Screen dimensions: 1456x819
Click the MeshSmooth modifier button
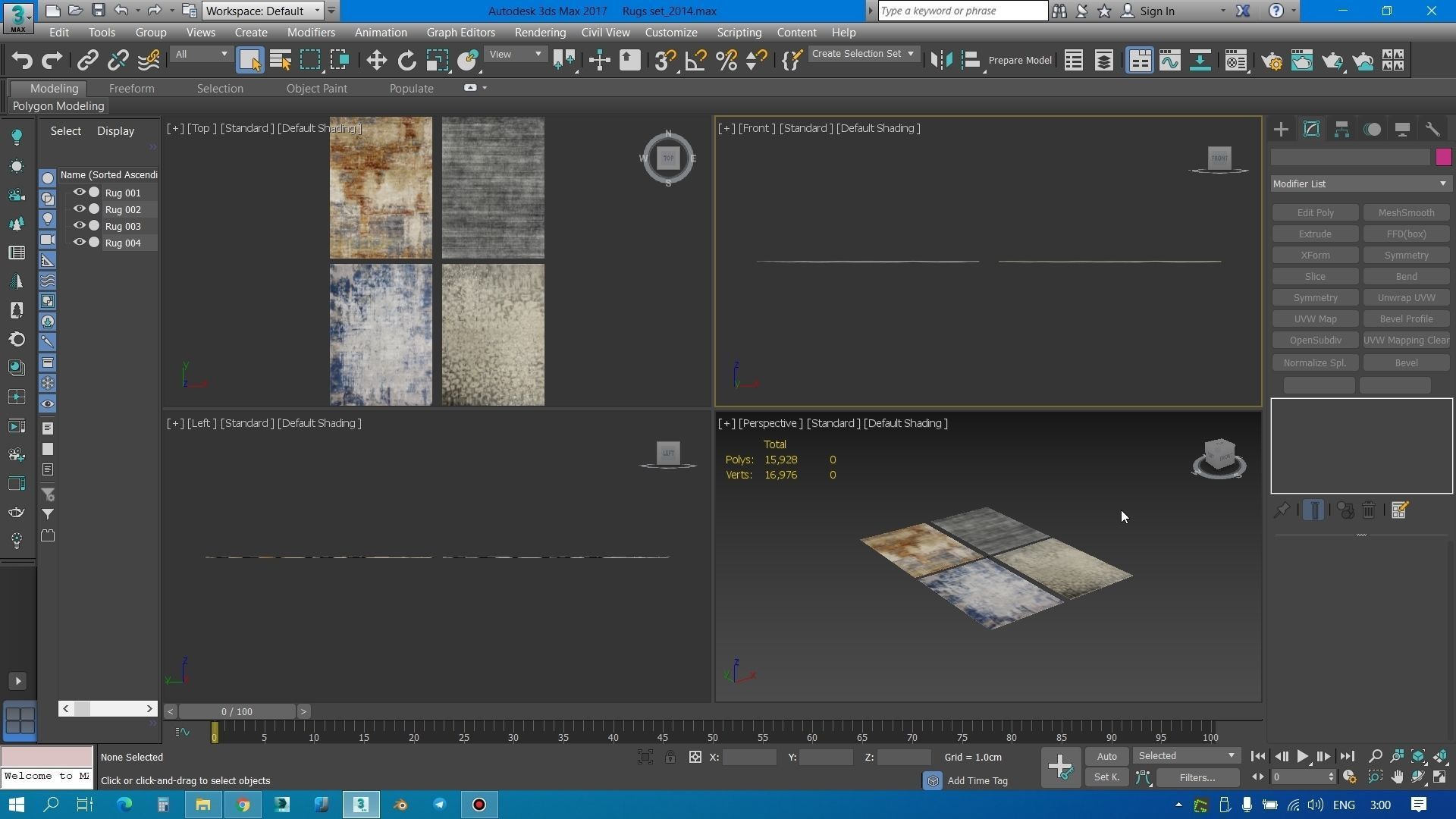(x=1406, y=213)
